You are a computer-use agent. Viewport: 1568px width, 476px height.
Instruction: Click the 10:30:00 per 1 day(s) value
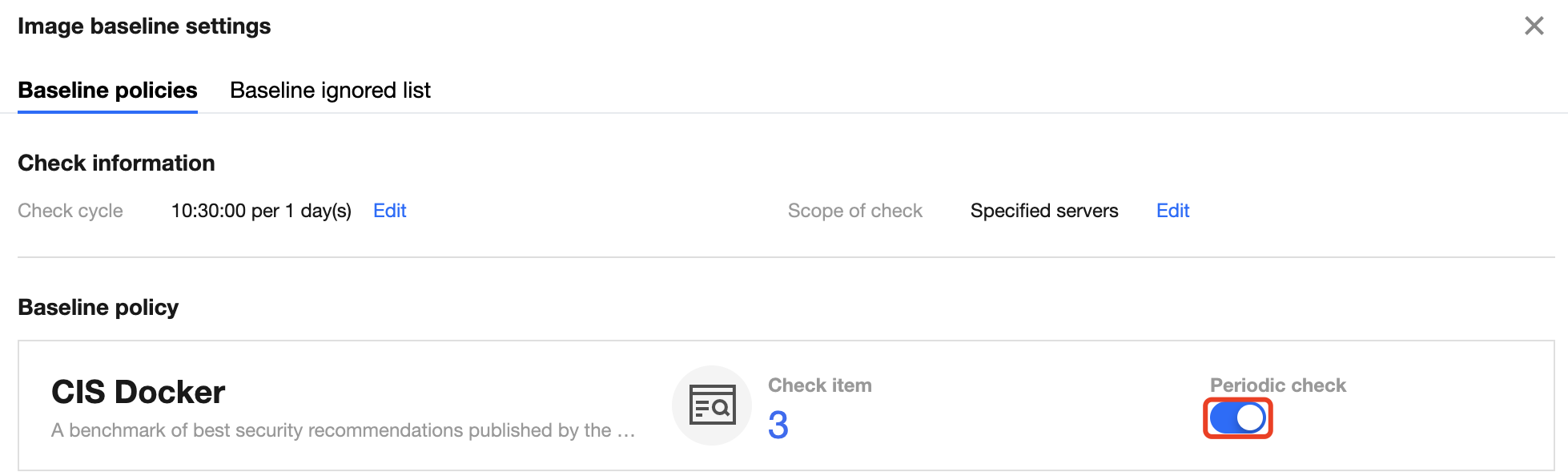tap(261, 211)
